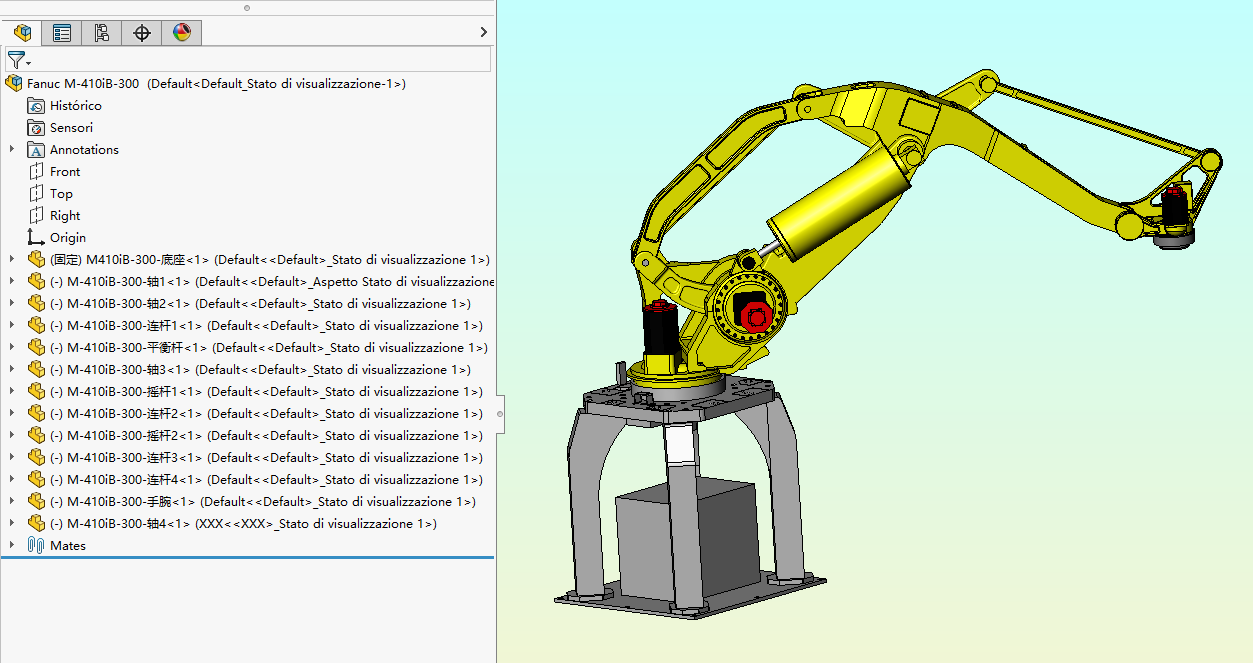
Task: Expand the M-410iB-300-轴2<1> component
Action: 12,303
